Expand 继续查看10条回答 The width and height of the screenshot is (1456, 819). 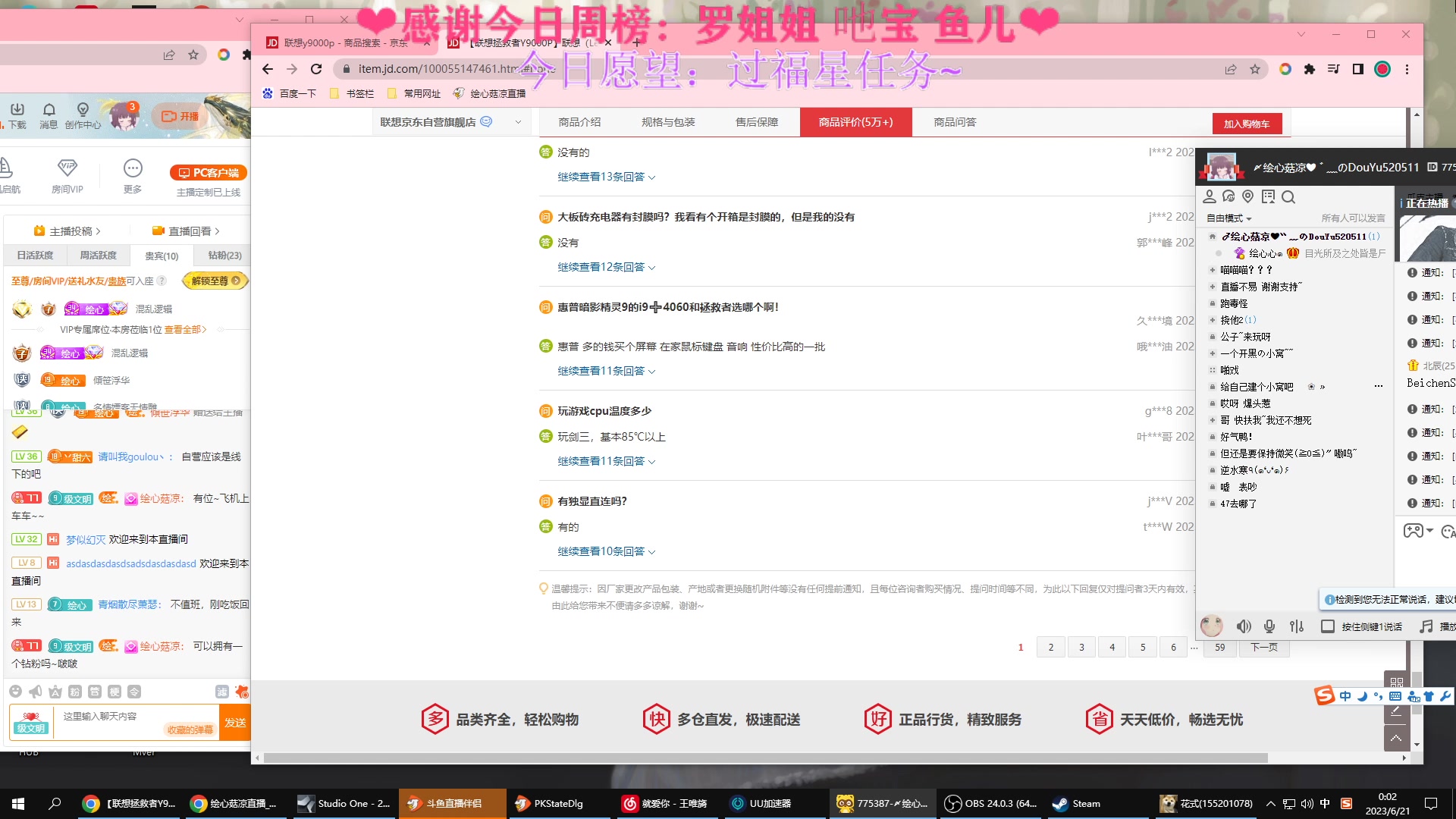[x=606, y=551]
